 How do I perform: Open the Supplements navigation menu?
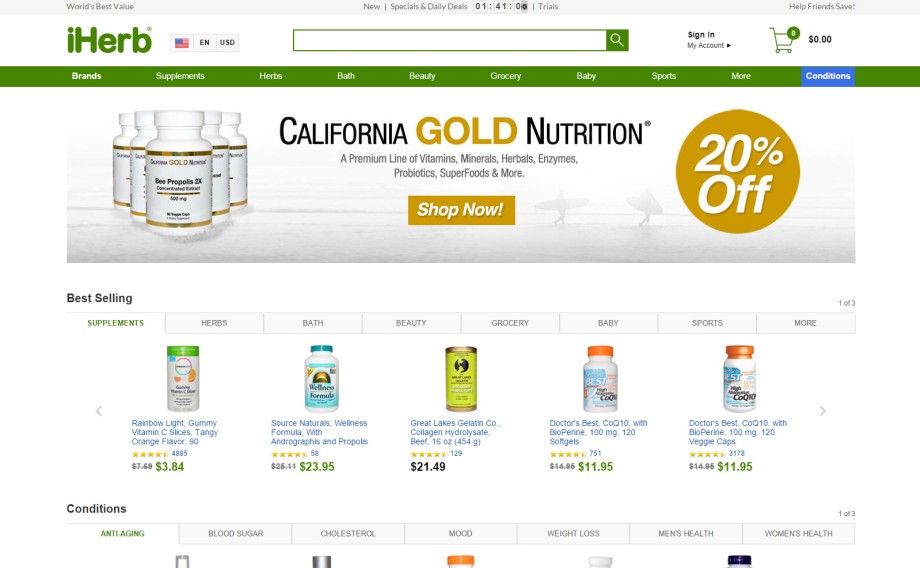180,76
